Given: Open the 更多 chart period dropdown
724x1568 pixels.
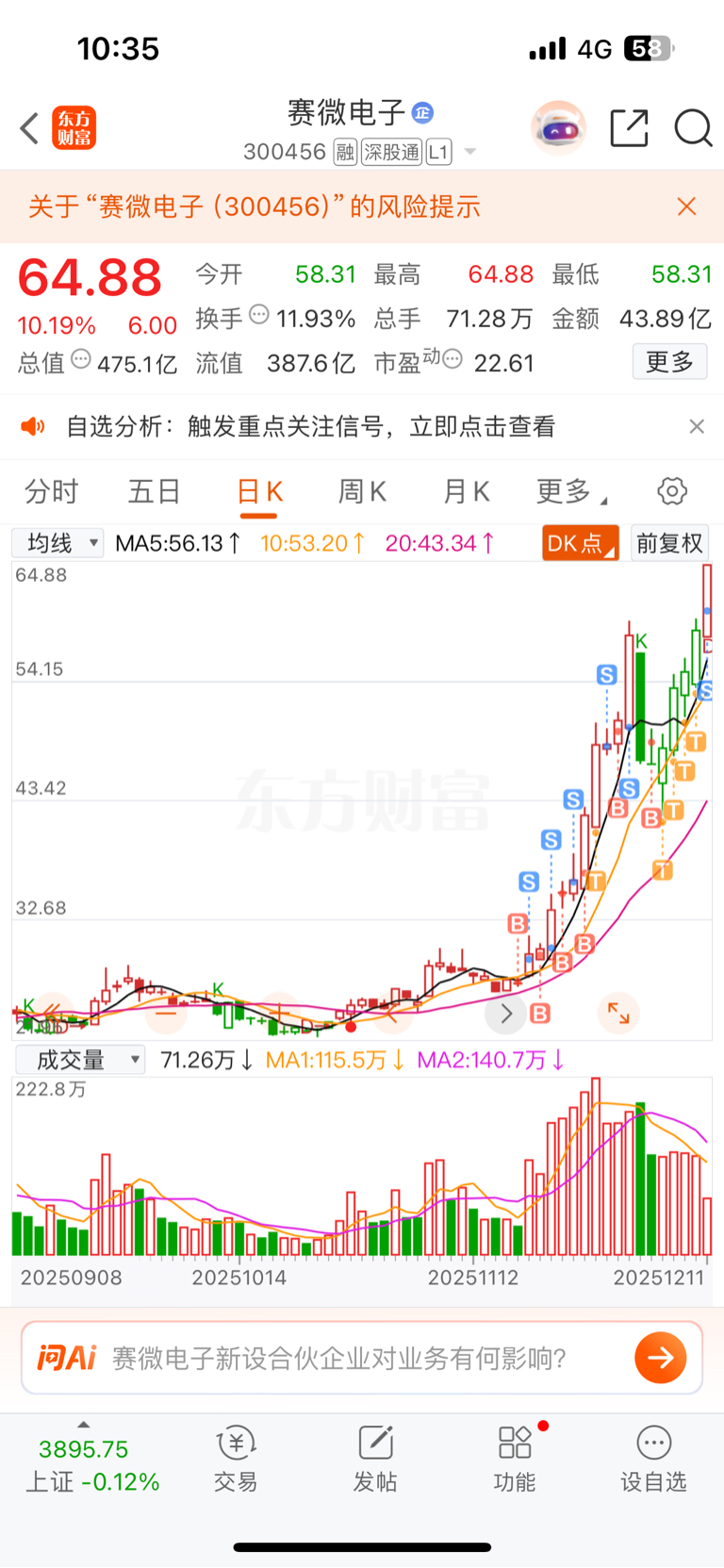Looking at the screenshot, I should 571,491.
